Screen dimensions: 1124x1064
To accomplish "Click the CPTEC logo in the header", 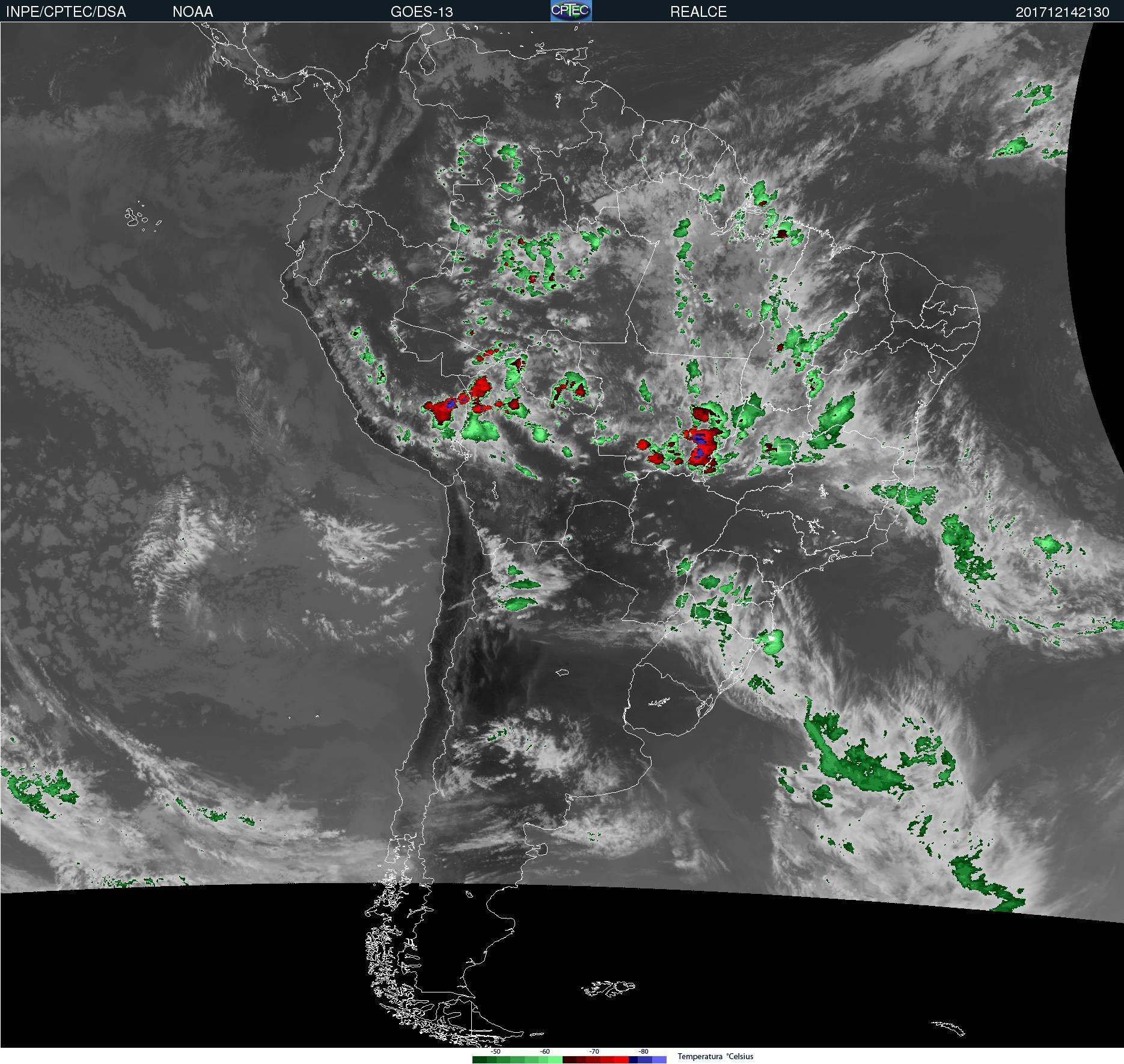I will click(x=571, y=11).
